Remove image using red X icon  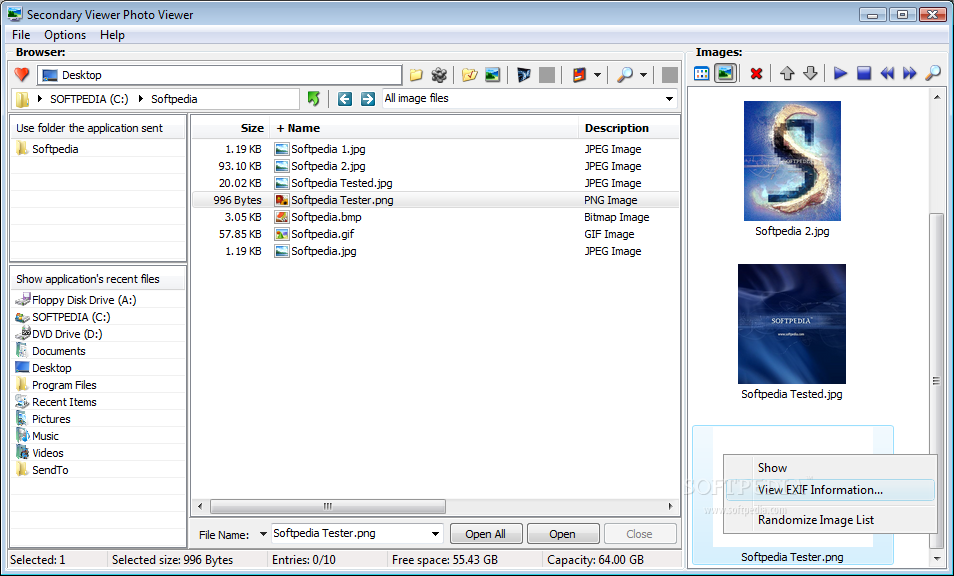(x=756, y=74)
